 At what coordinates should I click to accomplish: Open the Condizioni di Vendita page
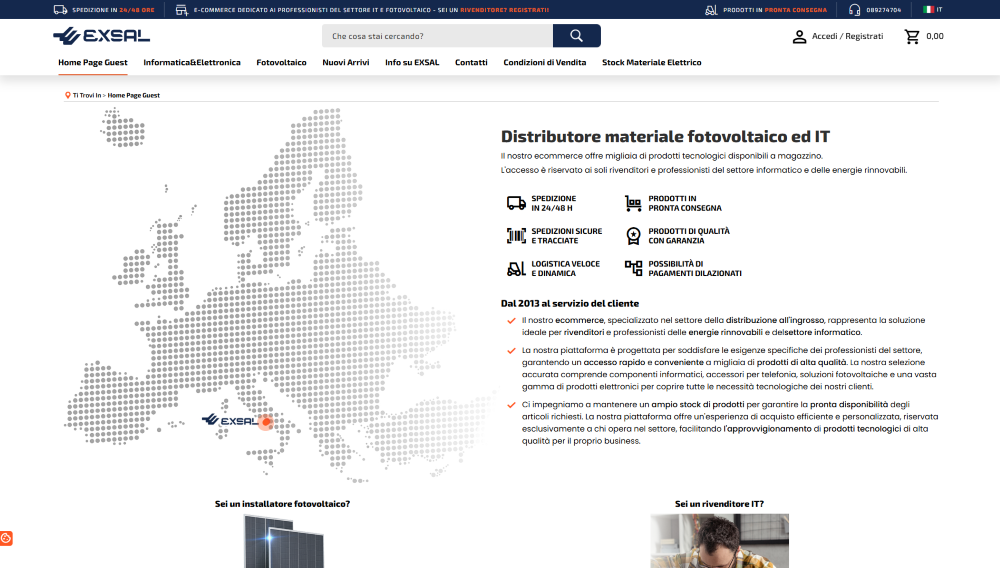point(544,62)
